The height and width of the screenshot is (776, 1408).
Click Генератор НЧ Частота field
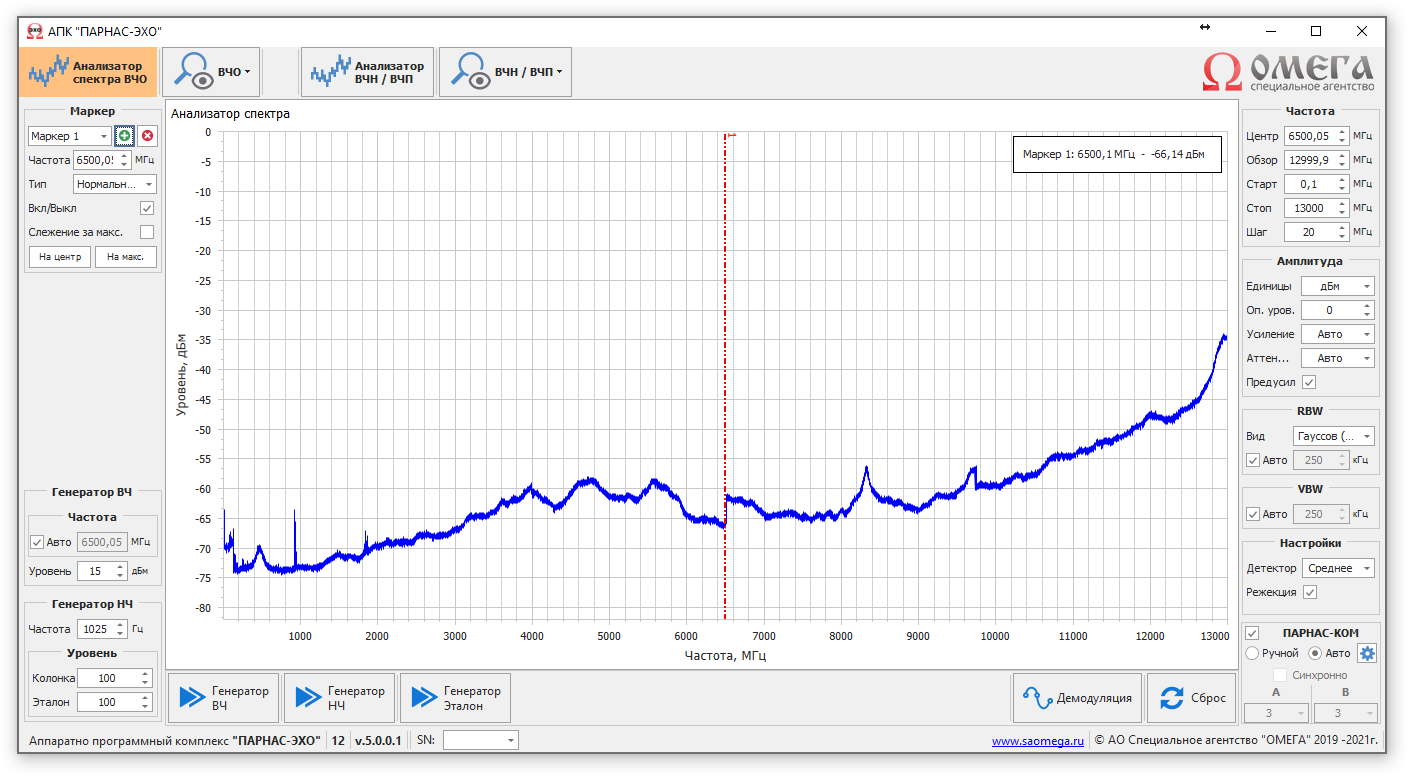[103, 629]
